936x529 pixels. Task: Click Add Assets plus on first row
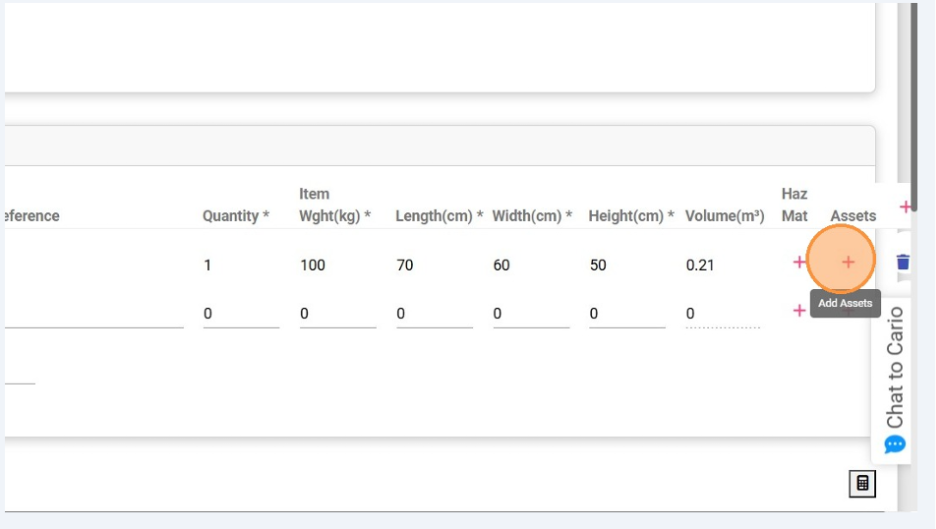pos(848,262)
